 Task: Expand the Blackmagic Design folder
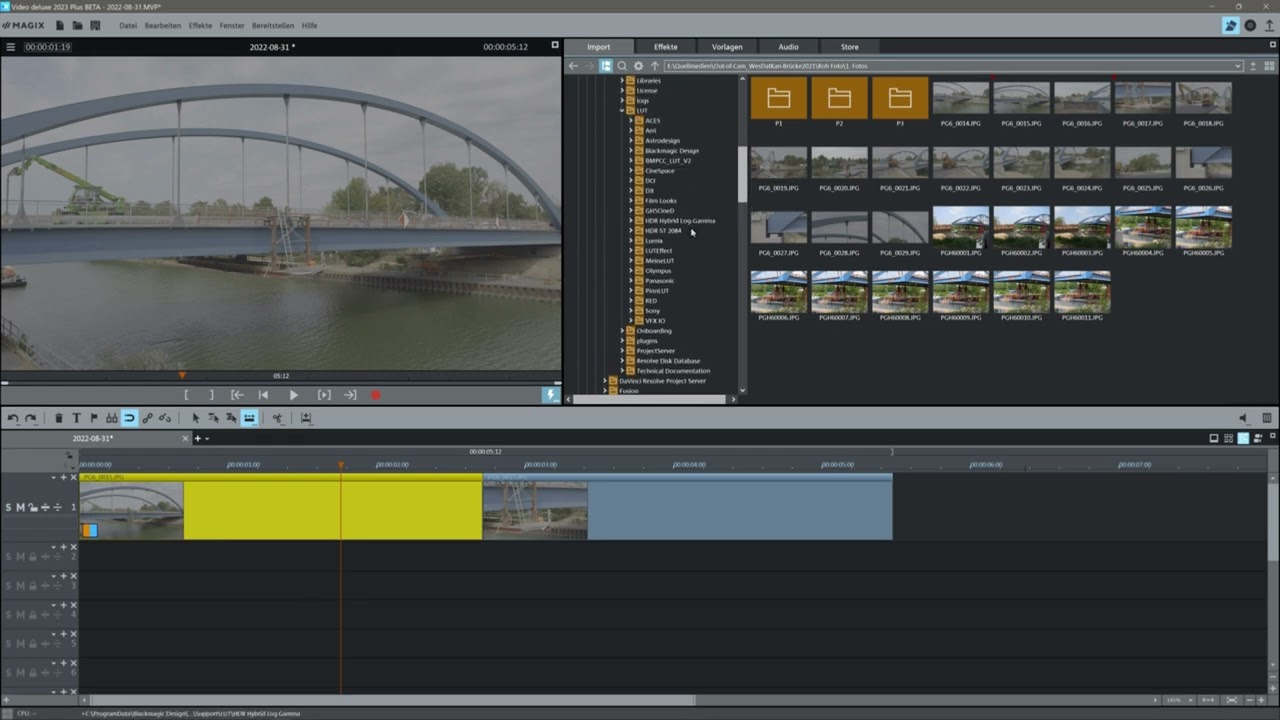click(631, 151)
